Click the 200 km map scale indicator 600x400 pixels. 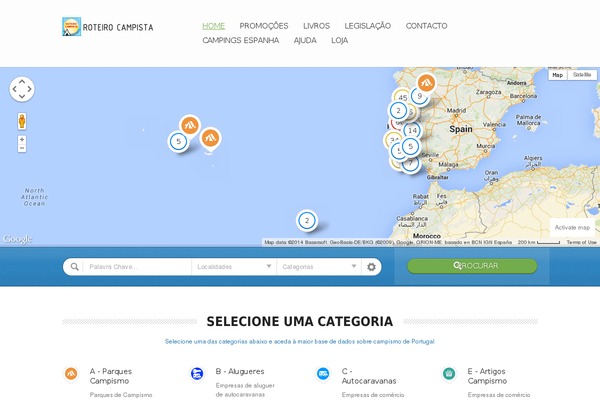[539, 242]
